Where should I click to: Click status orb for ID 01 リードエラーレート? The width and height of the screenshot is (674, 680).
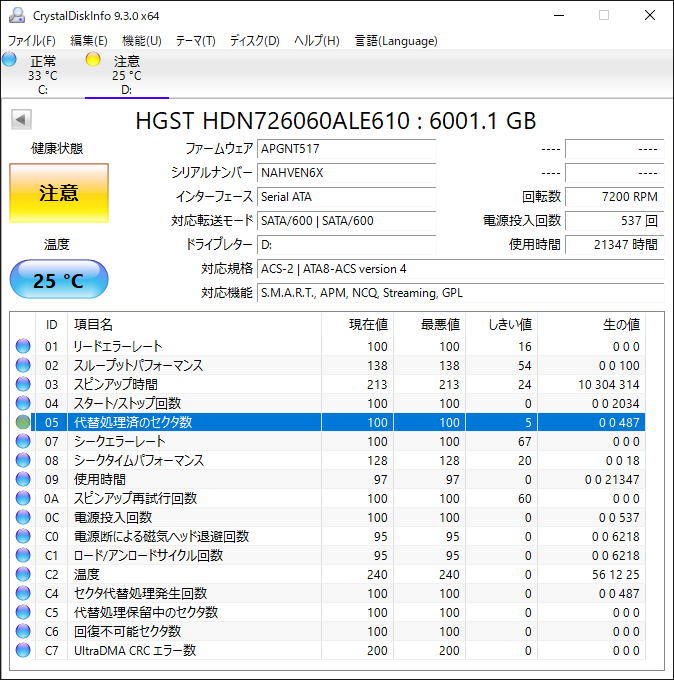(23, 346)
